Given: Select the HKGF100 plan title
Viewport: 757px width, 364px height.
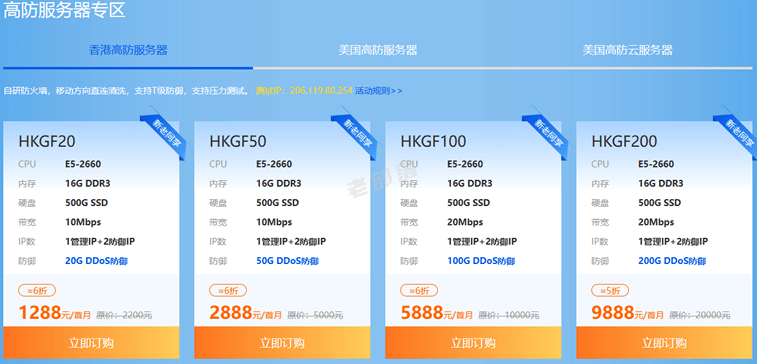Looking at the screenshot, I should click(434, 141).
